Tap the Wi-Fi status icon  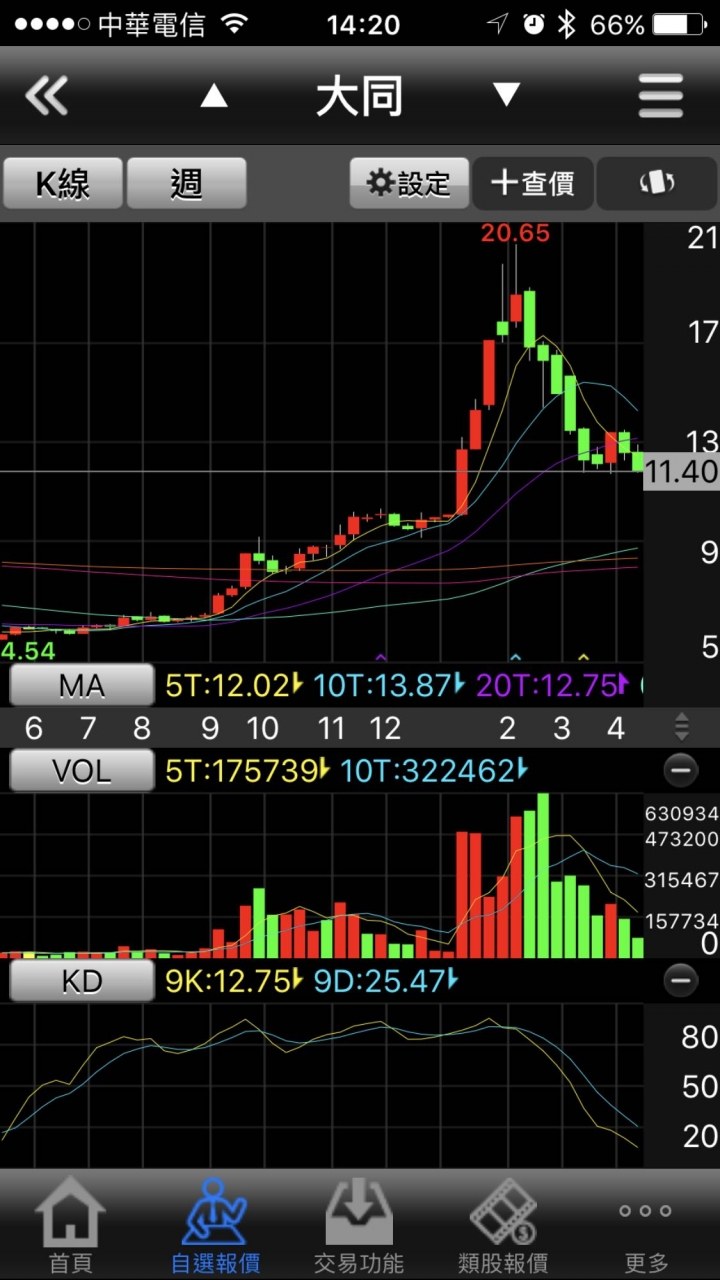[x=235, y=24]
